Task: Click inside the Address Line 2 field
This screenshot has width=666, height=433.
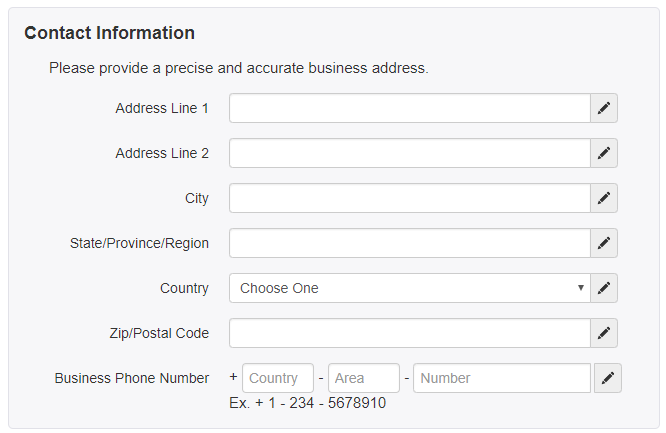Action: tap(410, 153)
